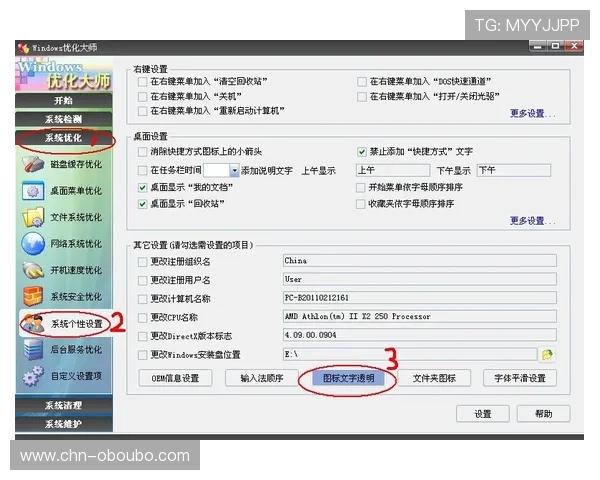Click the PC-B20110212161 computer name field
The image size is (600, 480).
click(x=420, y=298)
